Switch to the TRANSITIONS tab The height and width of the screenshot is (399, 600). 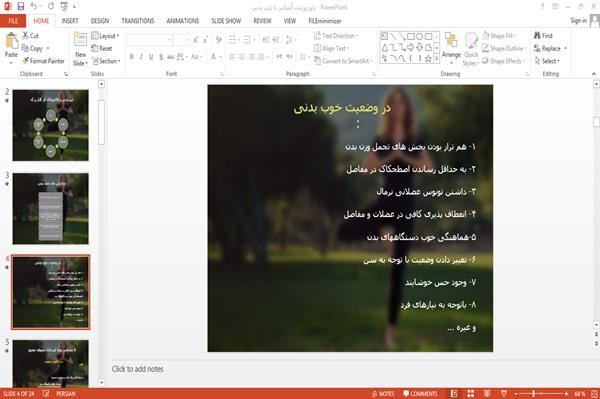click(x=138, y=21)
